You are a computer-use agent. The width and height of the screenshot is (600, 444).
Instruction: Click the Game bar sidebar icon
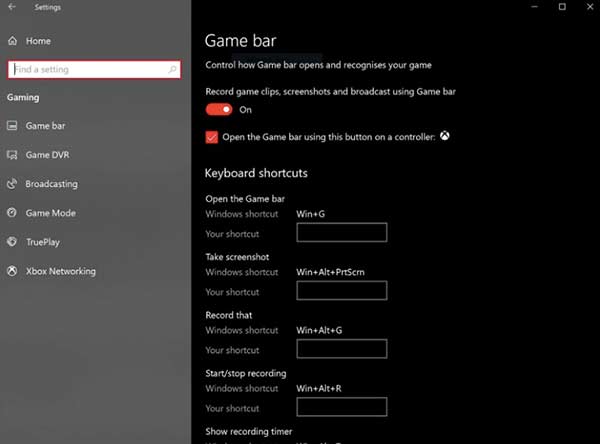pyautogui.click(x=12, y=126)
